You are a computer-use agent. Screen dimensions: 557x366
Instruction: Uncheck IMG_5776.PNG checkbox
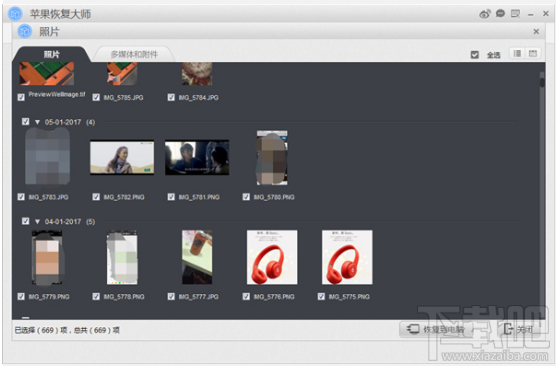pos(246,296)
